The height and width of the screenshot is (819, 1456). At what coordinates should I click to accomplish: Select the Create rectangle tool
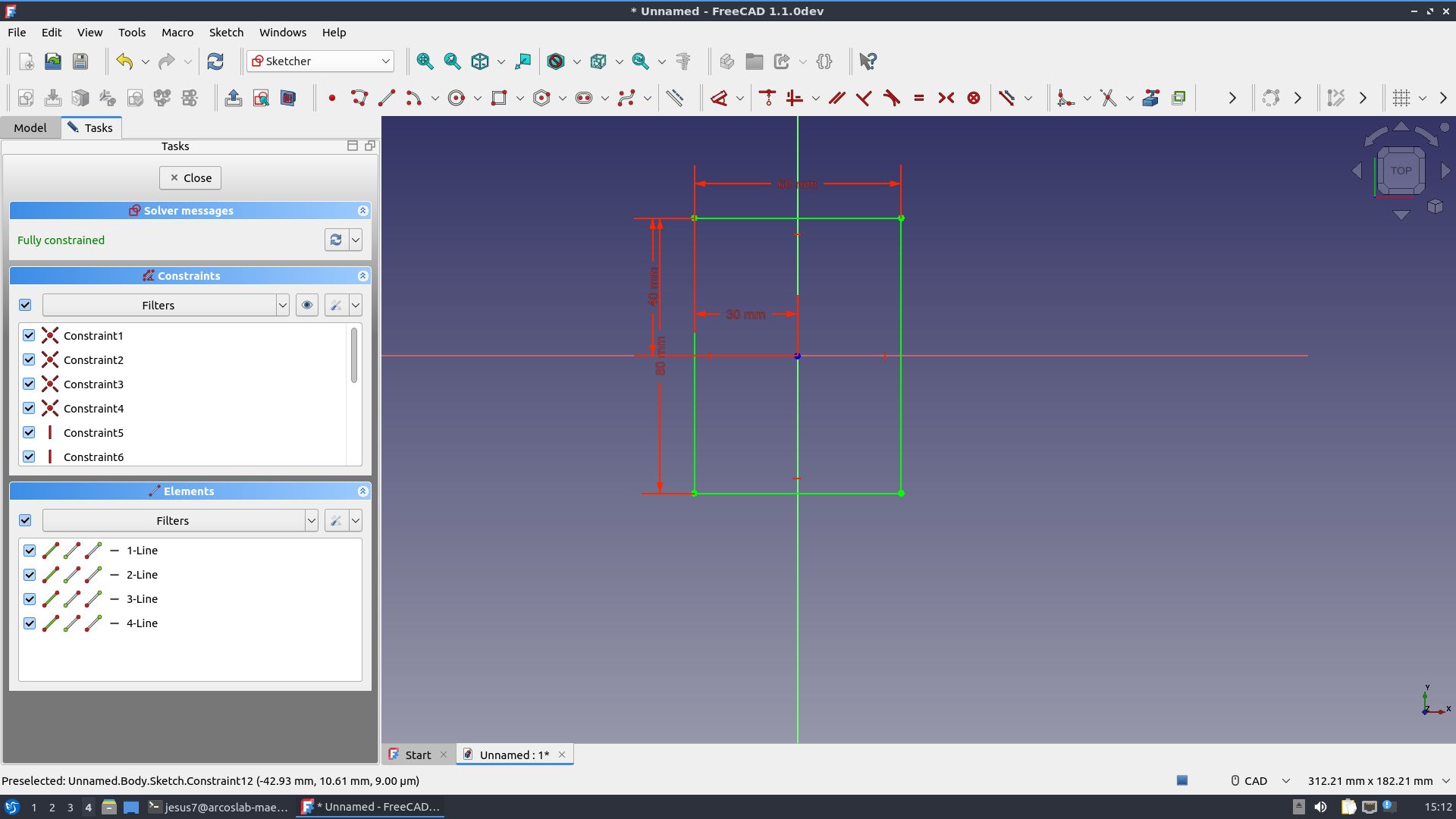coord(499,98)
